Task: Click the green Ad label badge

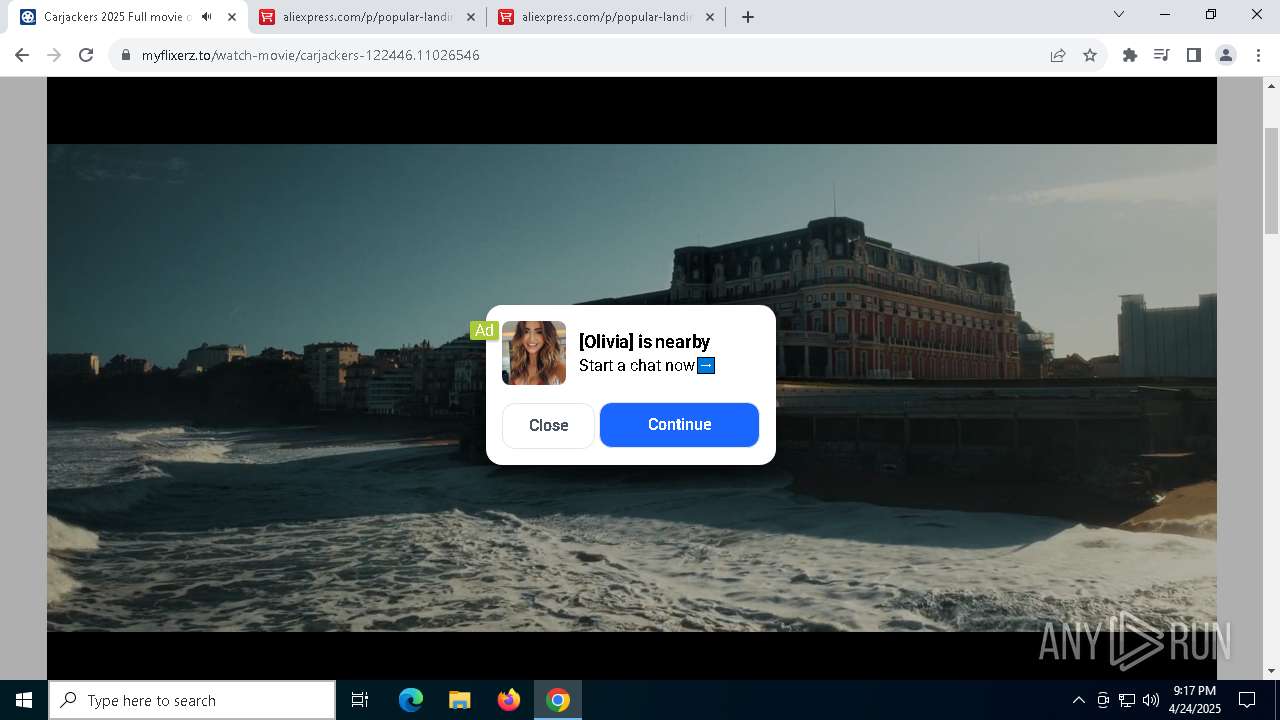Action: pos(484,330)
